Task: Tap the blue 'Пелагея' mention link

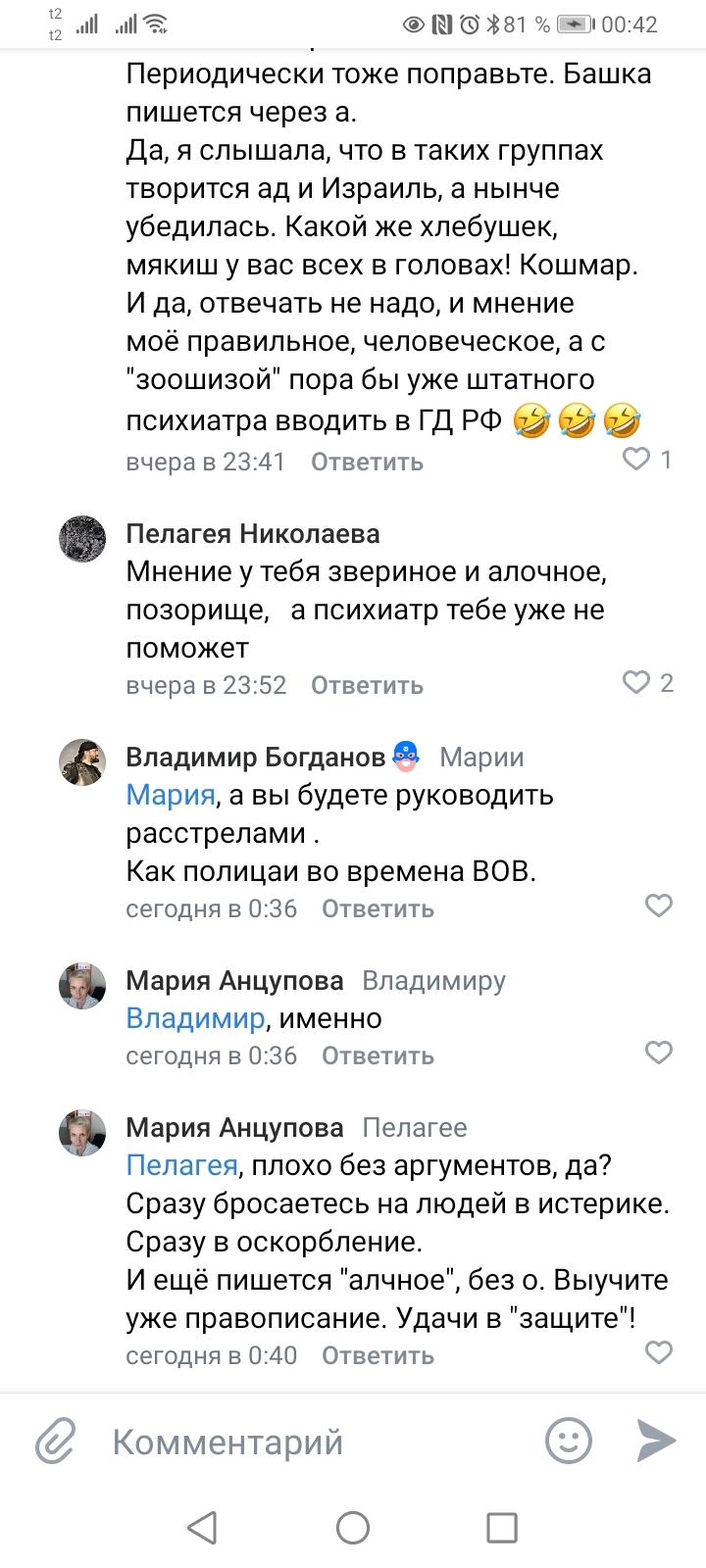Action: coord(182,1165)
